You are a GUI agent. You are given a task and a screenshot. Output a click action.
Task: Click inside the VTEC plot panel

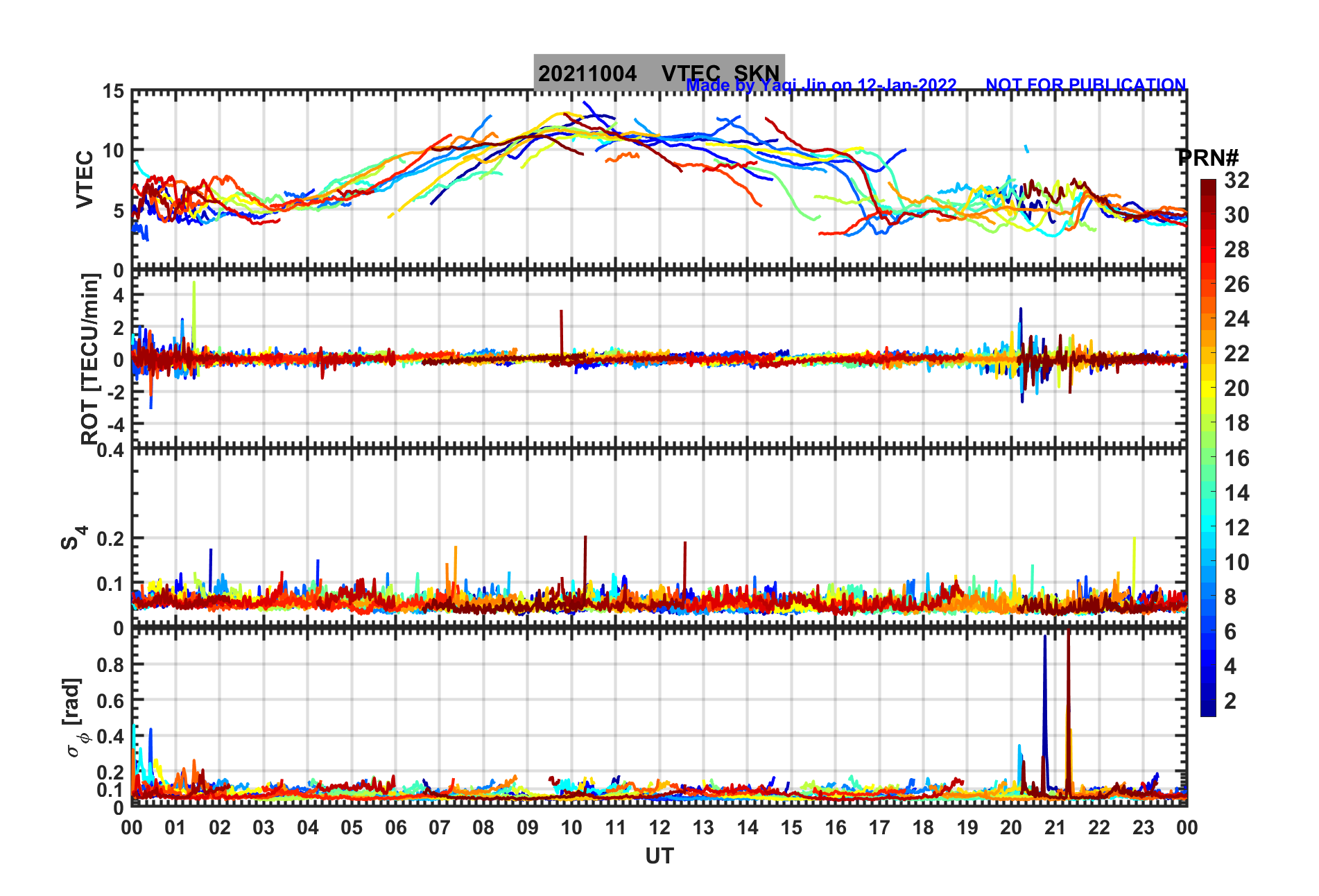(659, 180)
